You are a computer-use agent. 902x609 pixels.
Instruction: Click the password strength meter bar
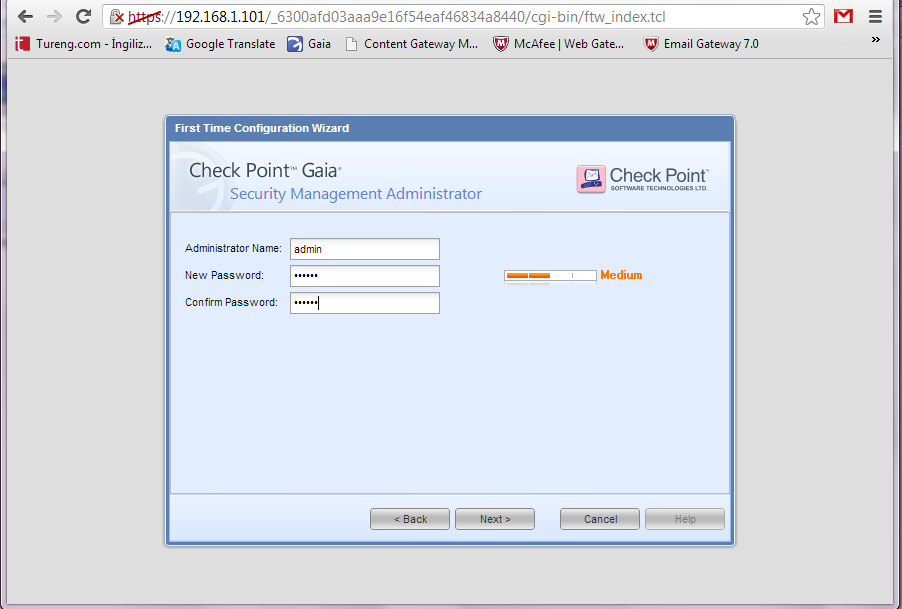click(x=550, y=276)
